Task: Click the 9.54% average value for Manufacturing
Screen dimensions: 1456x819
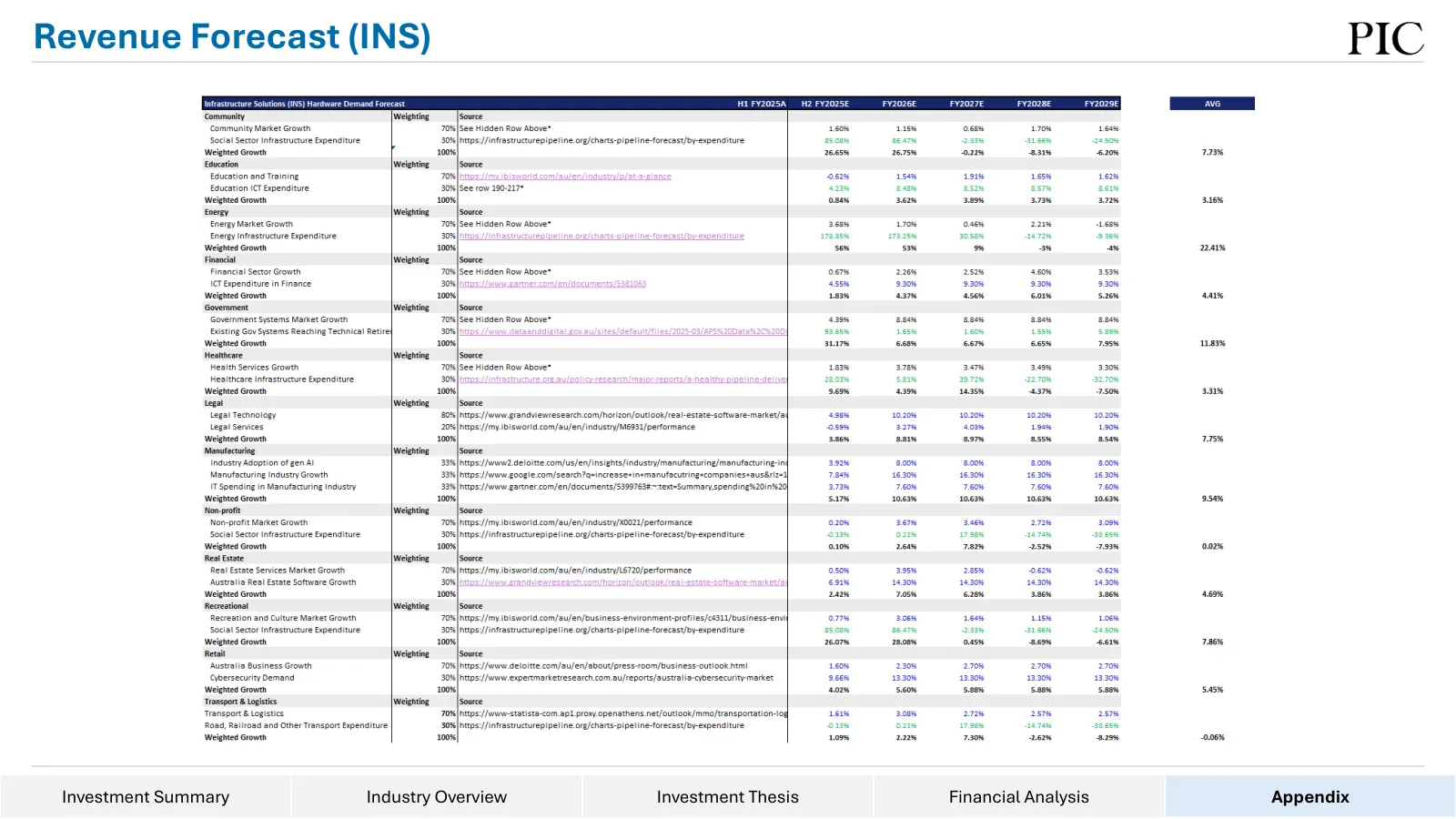Action: pyautogui.click(x=1212, y=499)
